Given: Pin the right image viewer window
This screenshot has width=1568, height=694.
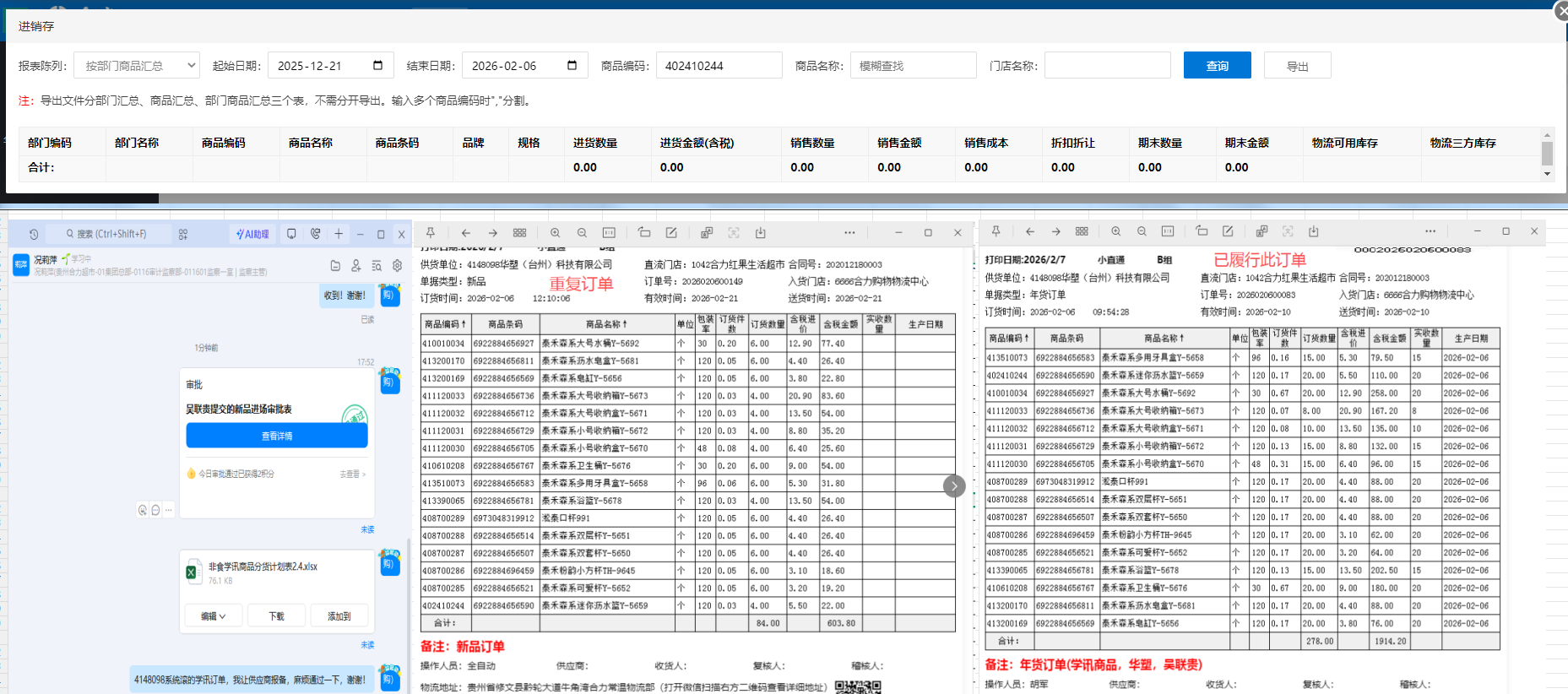Looking at the screenshot, I should pos(996,231).
